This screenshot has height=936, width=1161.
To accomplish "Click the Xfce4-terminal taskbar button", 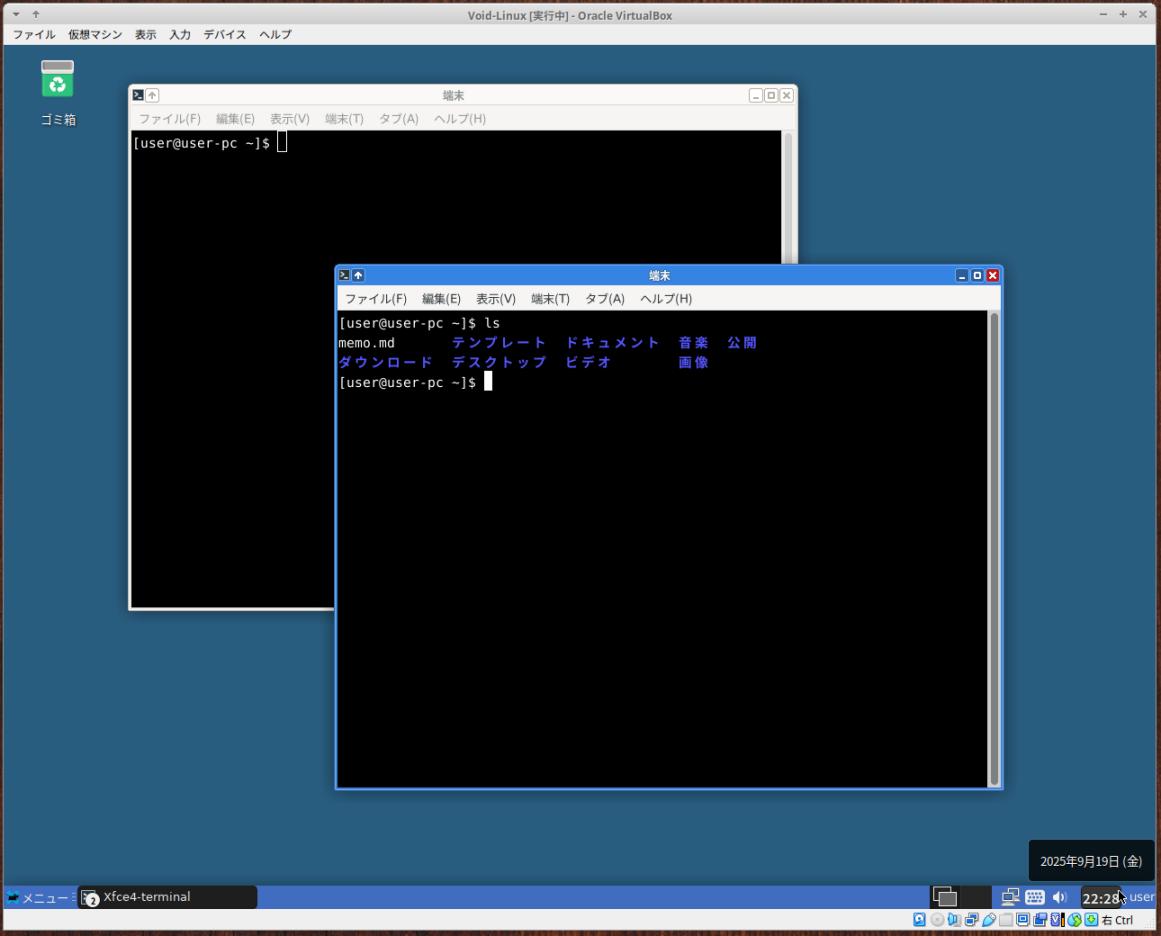I will point(167,897).
